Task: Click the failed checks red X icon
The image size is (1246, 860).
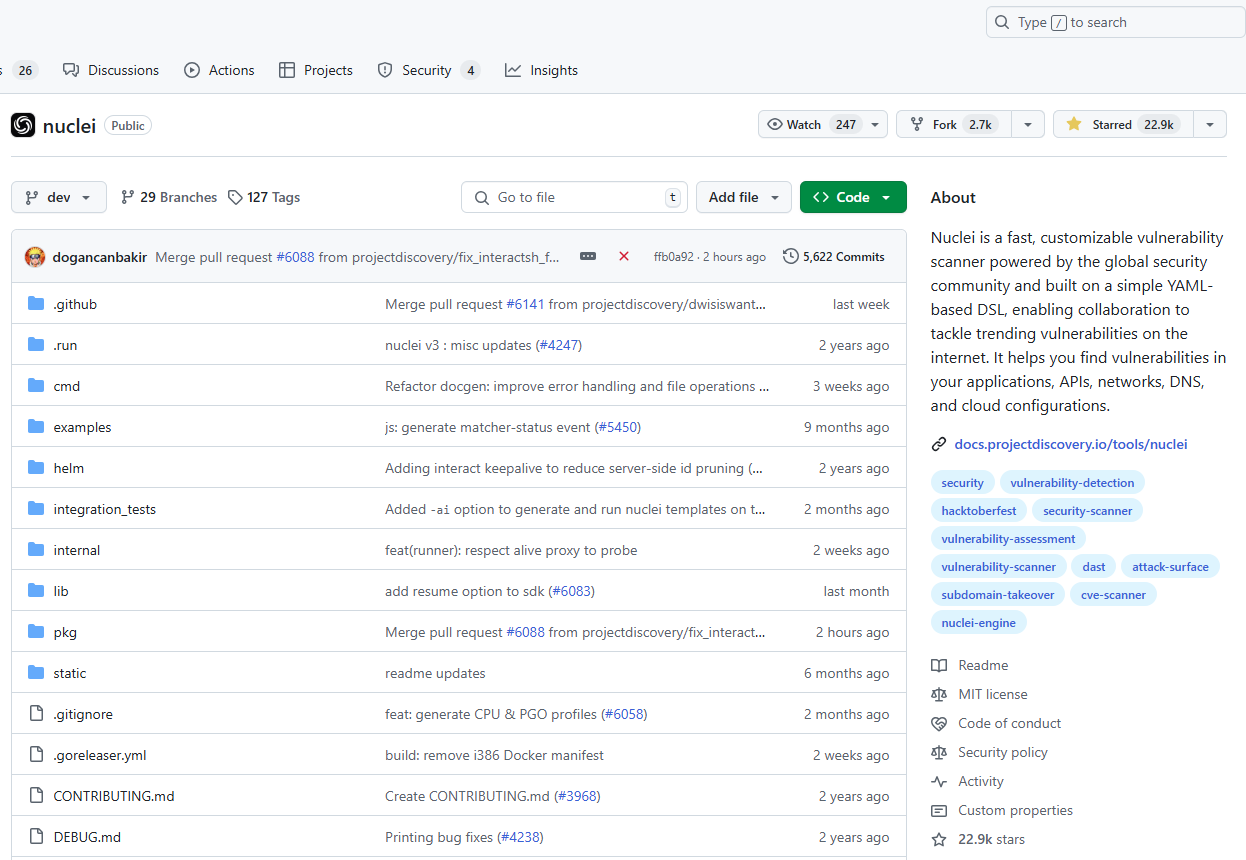Action: click(x=624, y=257)
